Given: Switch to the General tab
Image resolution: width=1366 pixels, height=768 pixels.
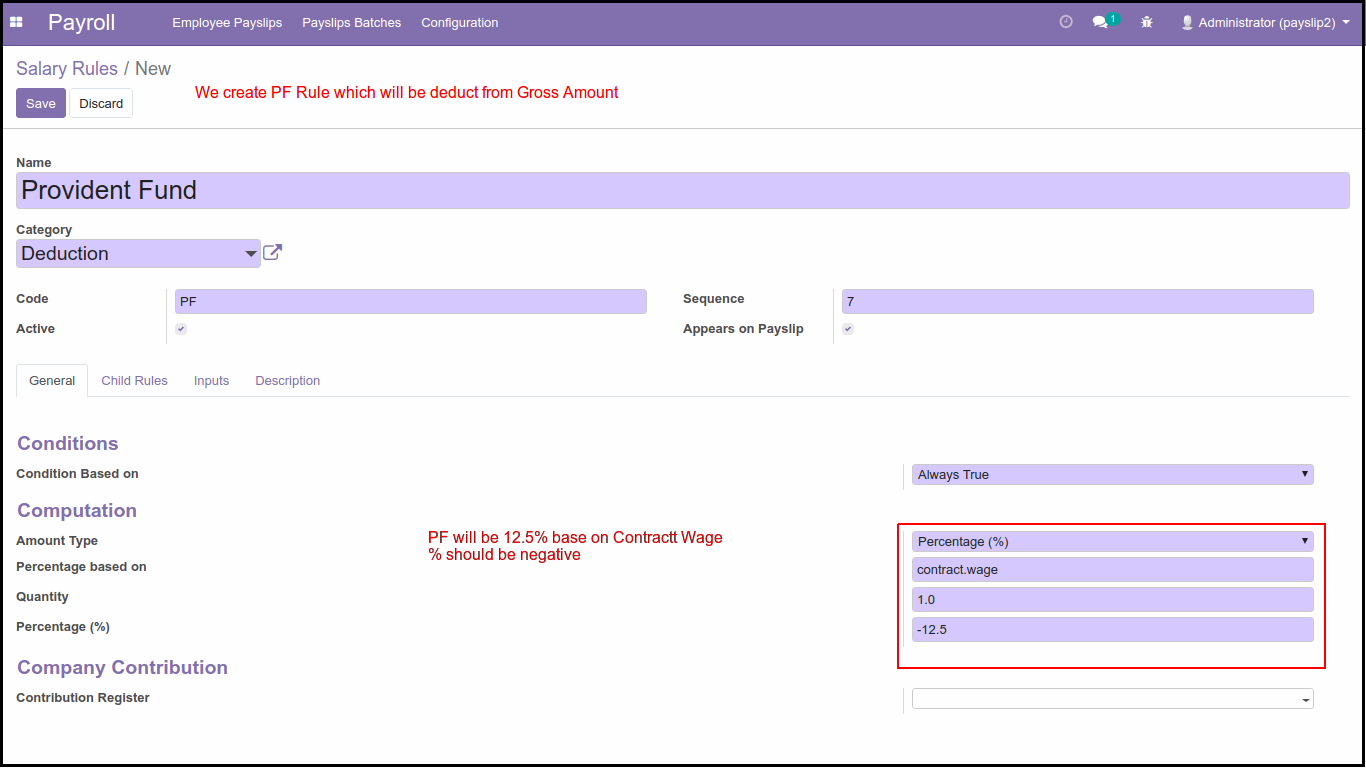Looking at the screenshot, I should (52, 381).
